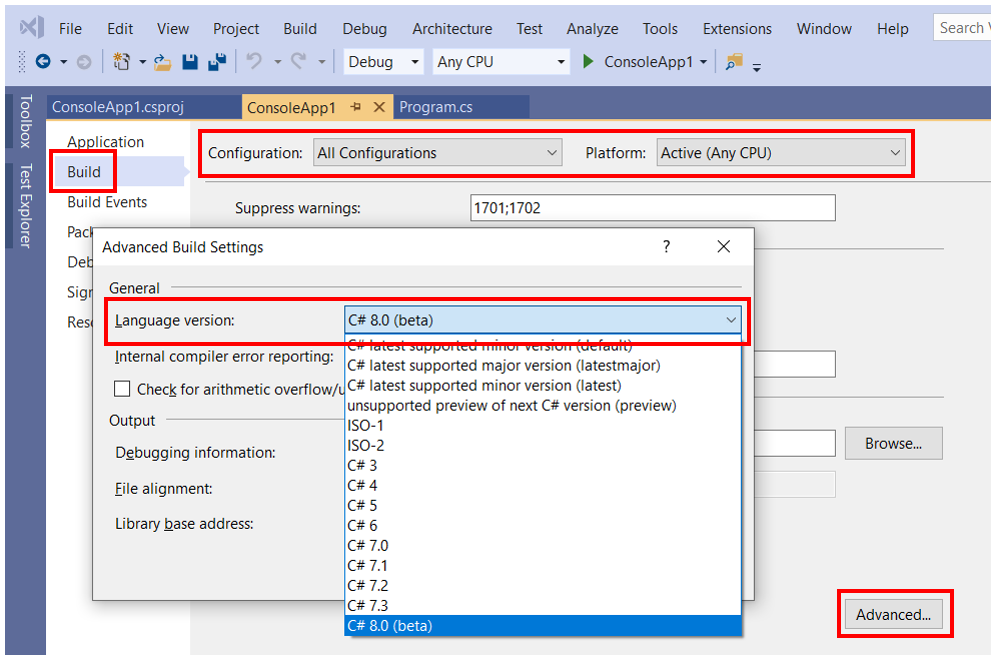The image size is (995, 661).
Task: Enable Check for arithmetic overflow checkbox
Action: coord(122,389)
